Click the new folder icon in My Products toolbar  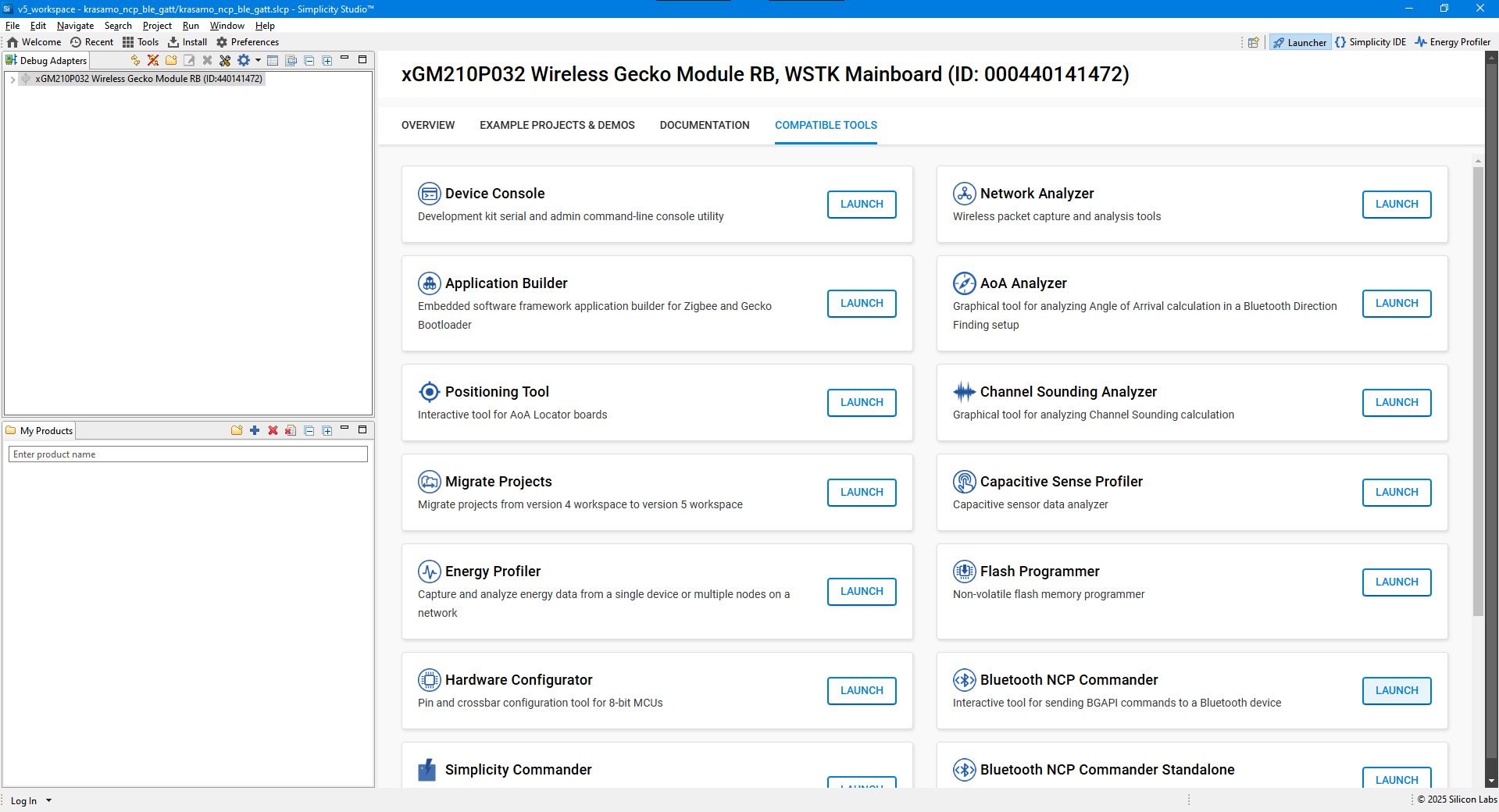[x=237, y=430]
